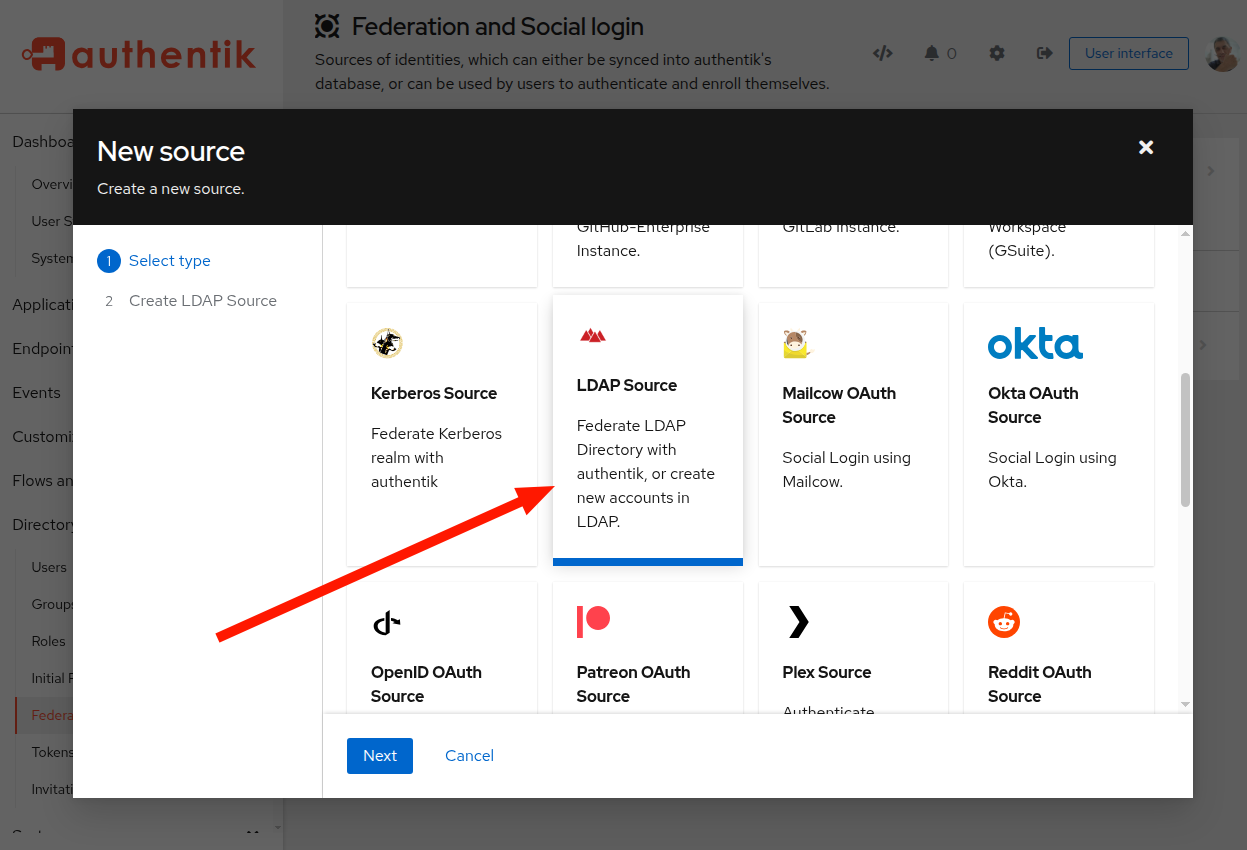The image size is (1247, 850).
Task: Click the LDAP Source red logo icon
Action: [593, 336]
